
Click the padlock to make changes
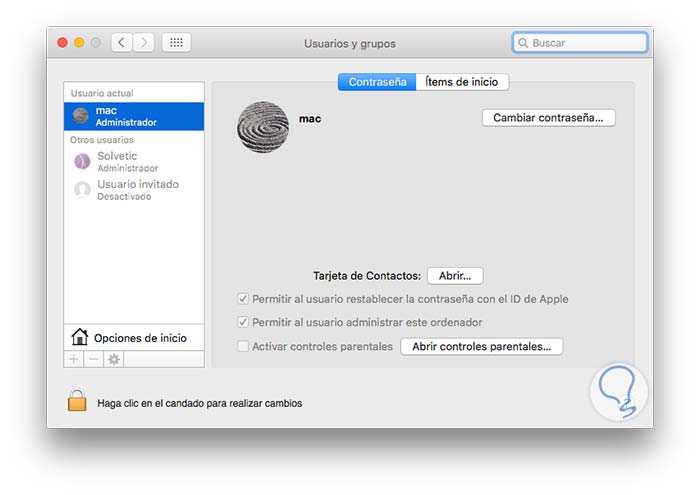click(77, 400)
